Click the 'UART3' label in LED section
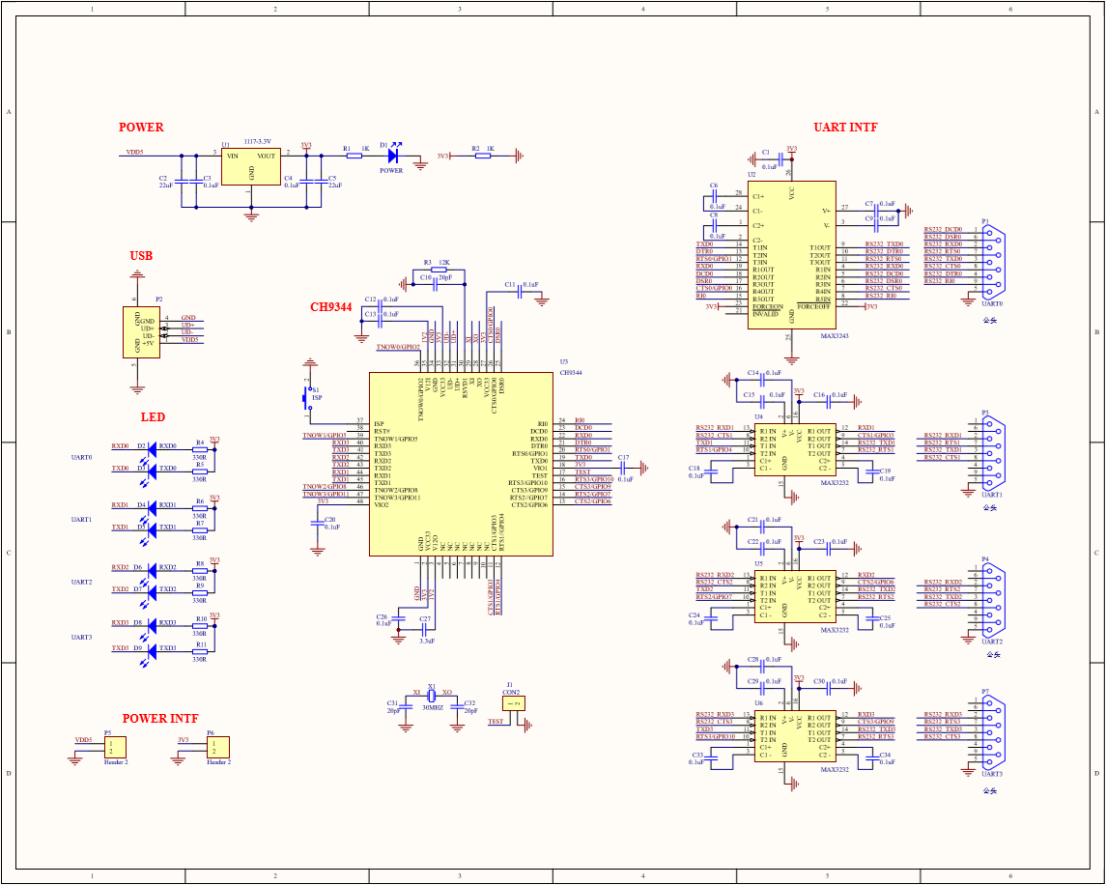 click(82, 637)
